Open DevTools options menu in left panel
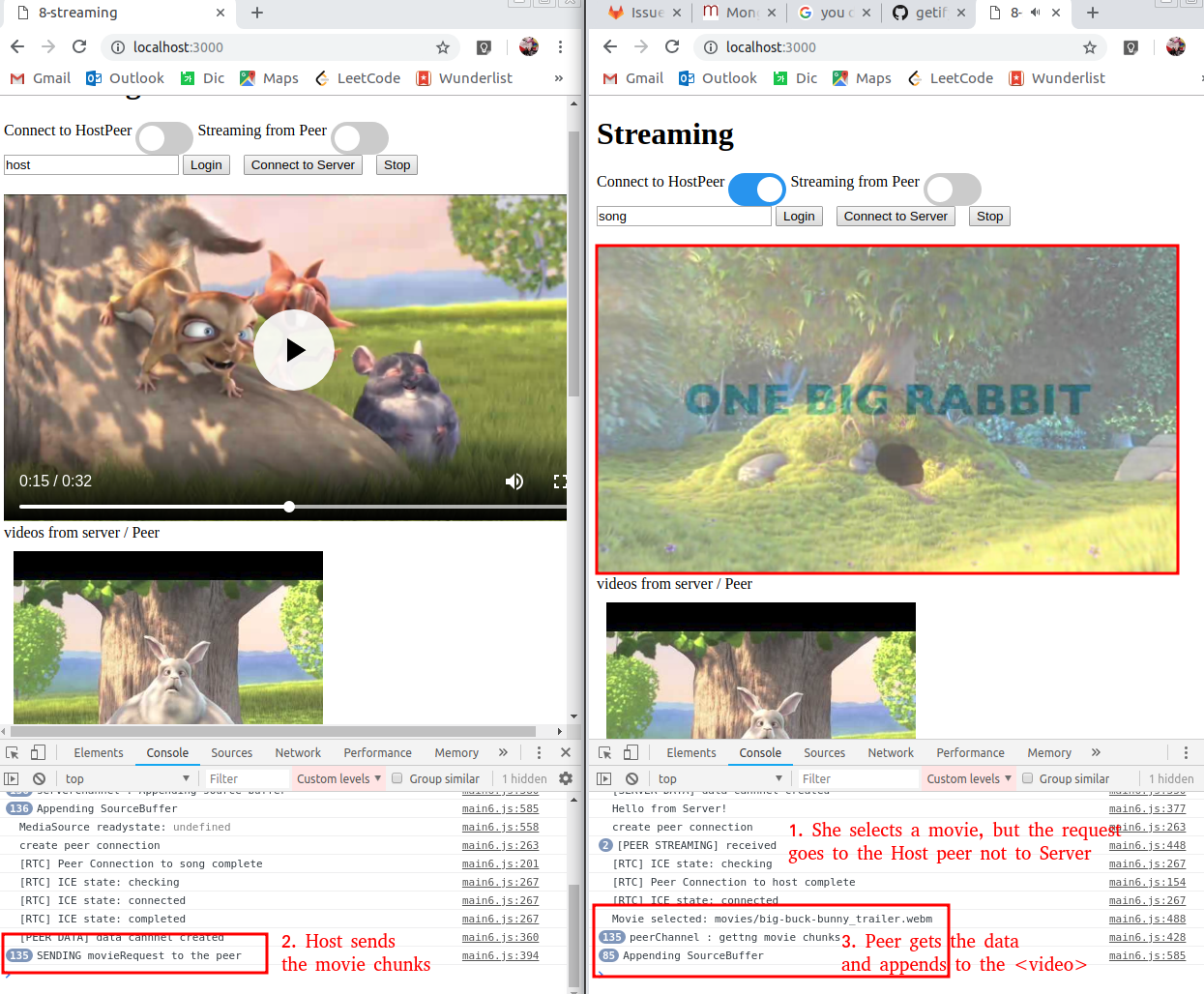The width and height of the screenshot is (1204, 994). point(539,752)
